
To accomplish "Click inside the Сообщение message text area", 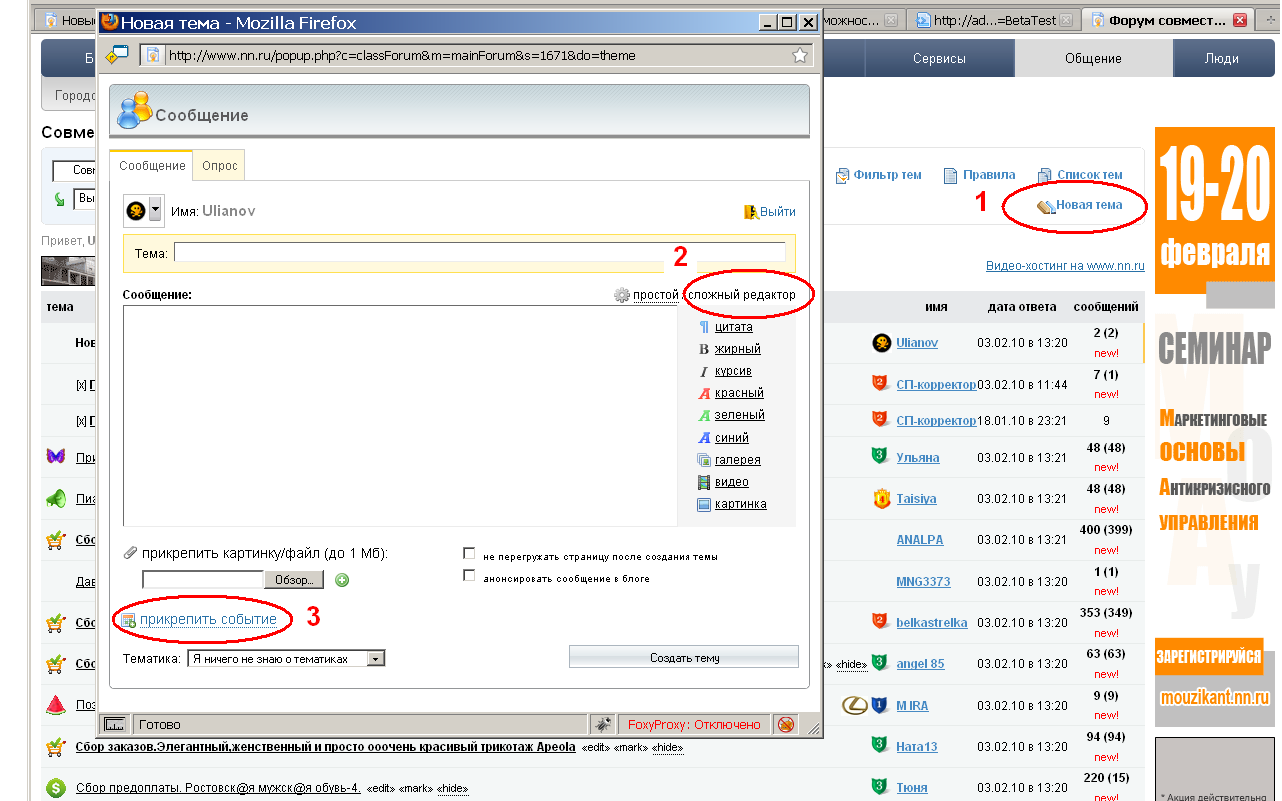I will 400,415.
